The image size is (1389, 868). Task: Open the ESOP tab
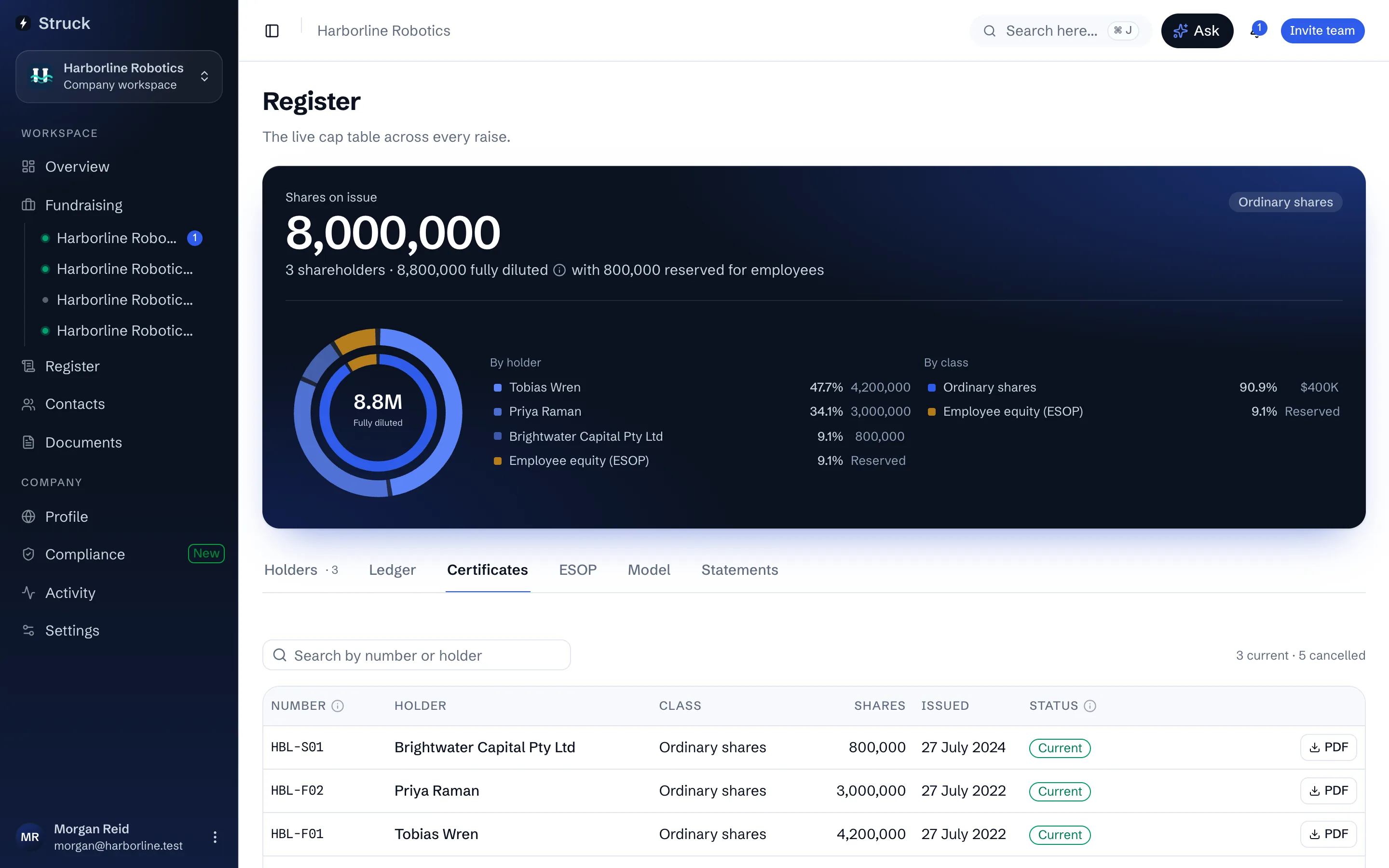577,570
